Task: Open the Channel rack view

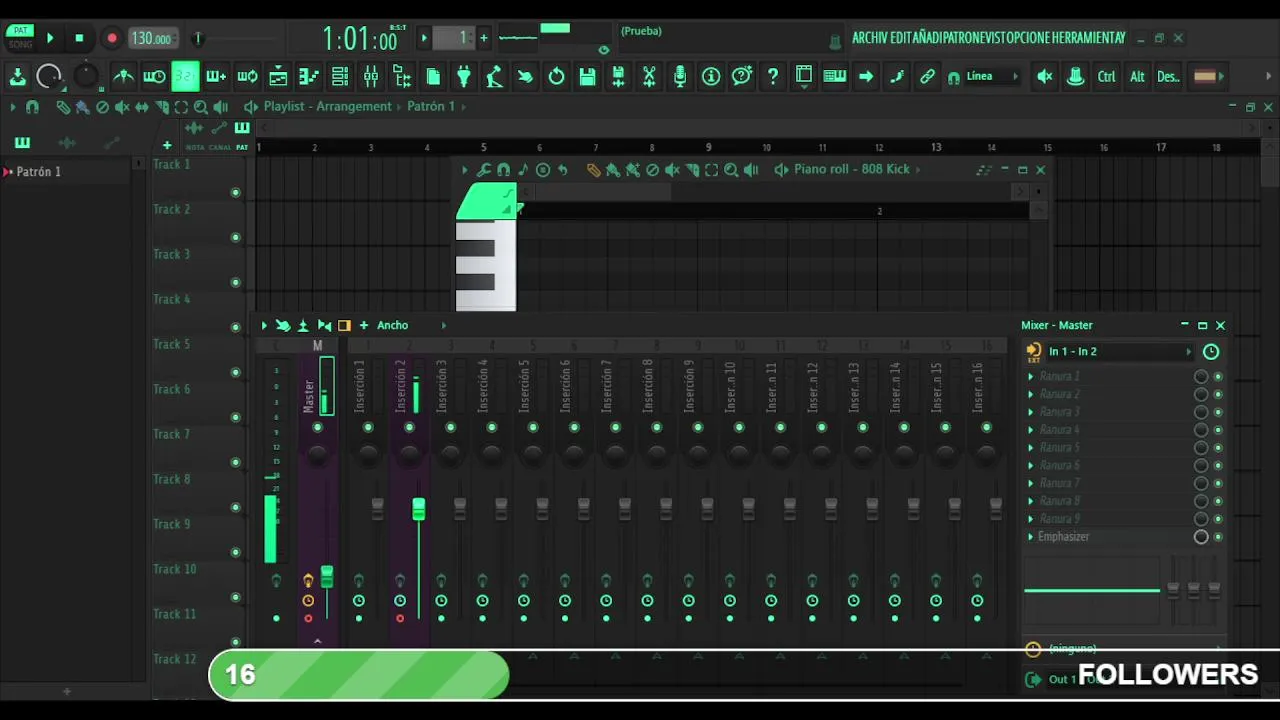Action: (x=340, y=76)
